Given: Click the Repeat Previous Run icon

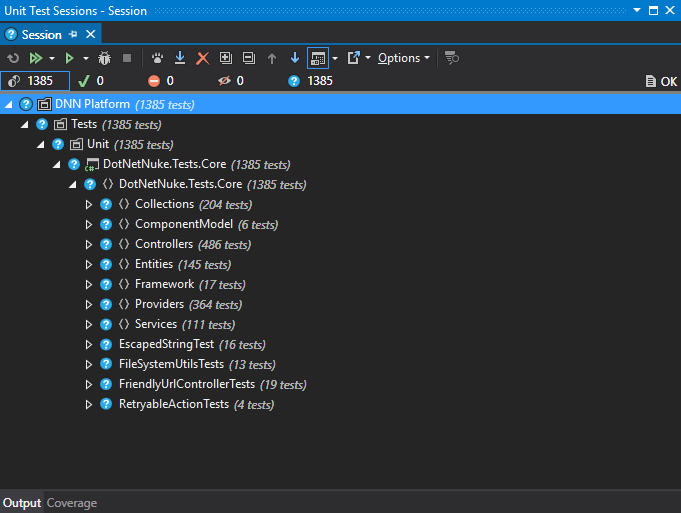Looking at the screenshot, I should point(13,58).
